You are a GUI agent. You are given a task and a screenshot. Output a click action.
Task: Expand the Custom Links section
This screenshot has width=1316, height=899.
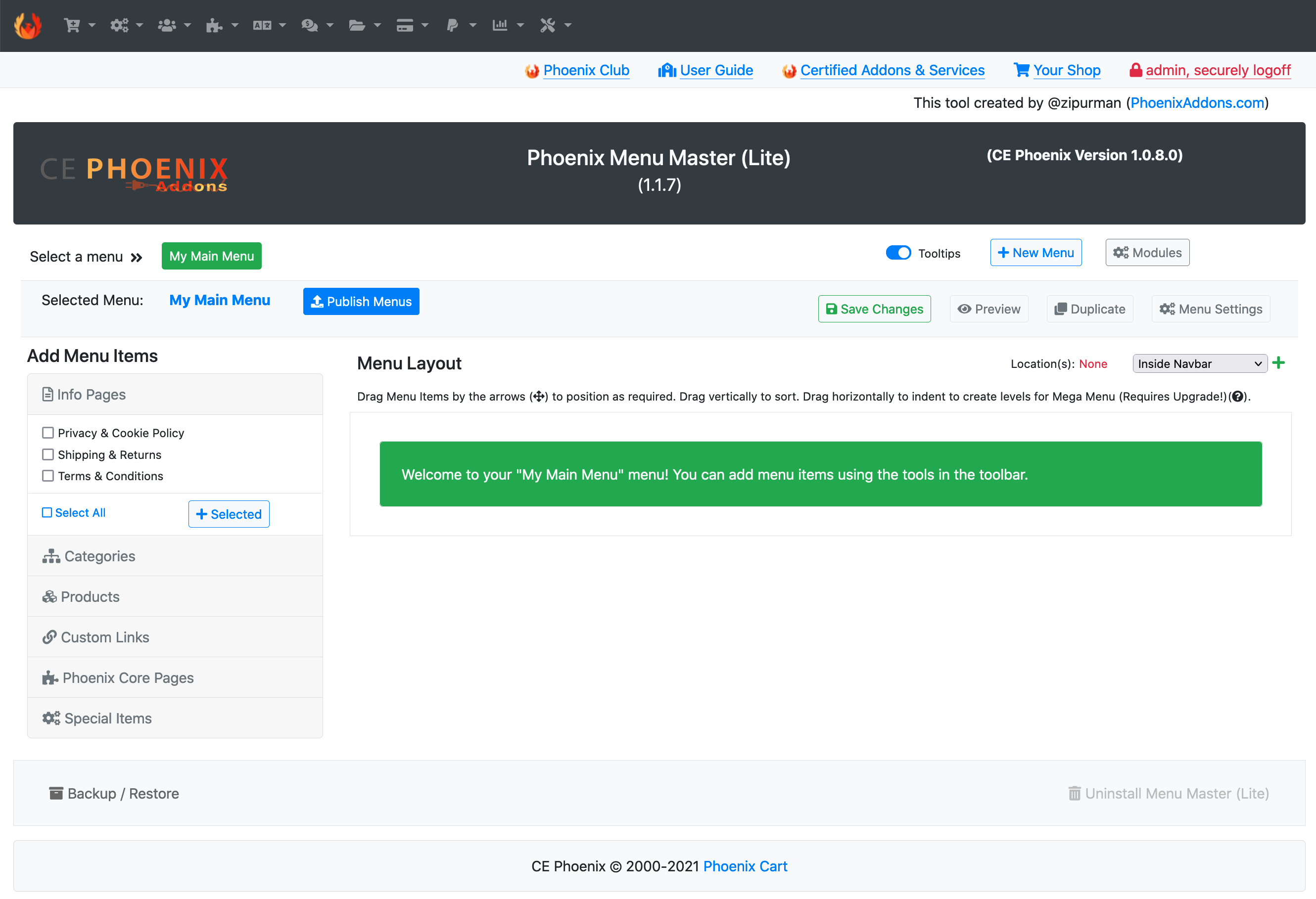pyautogui.click(x=175, y=637)
